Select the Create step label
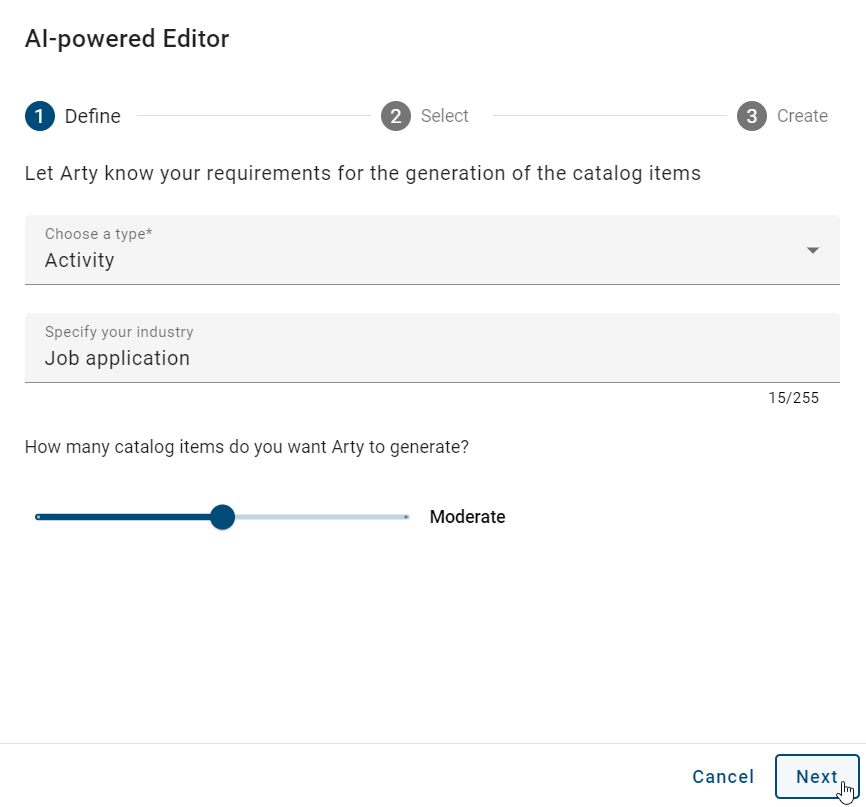The height and width of the screenshot is (807, 866). point(801,116)
